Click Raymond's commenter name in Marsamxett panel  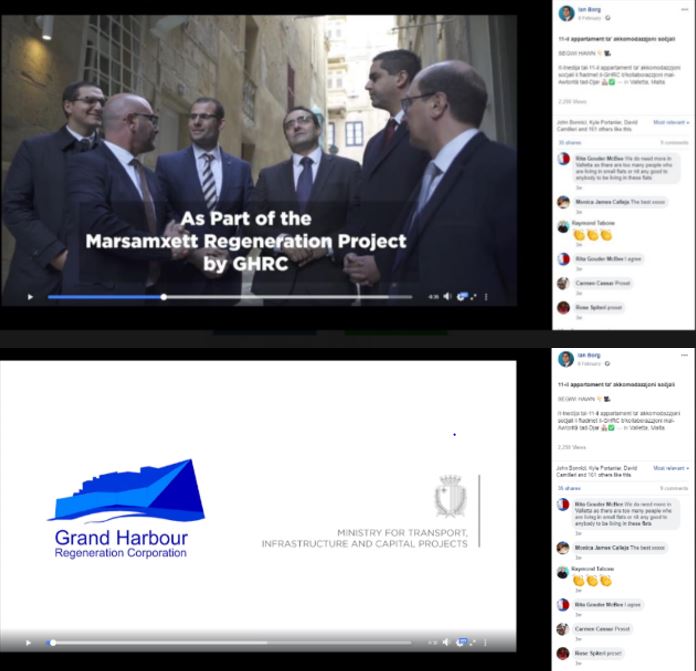pyautogui.click(x=593, y=223)
